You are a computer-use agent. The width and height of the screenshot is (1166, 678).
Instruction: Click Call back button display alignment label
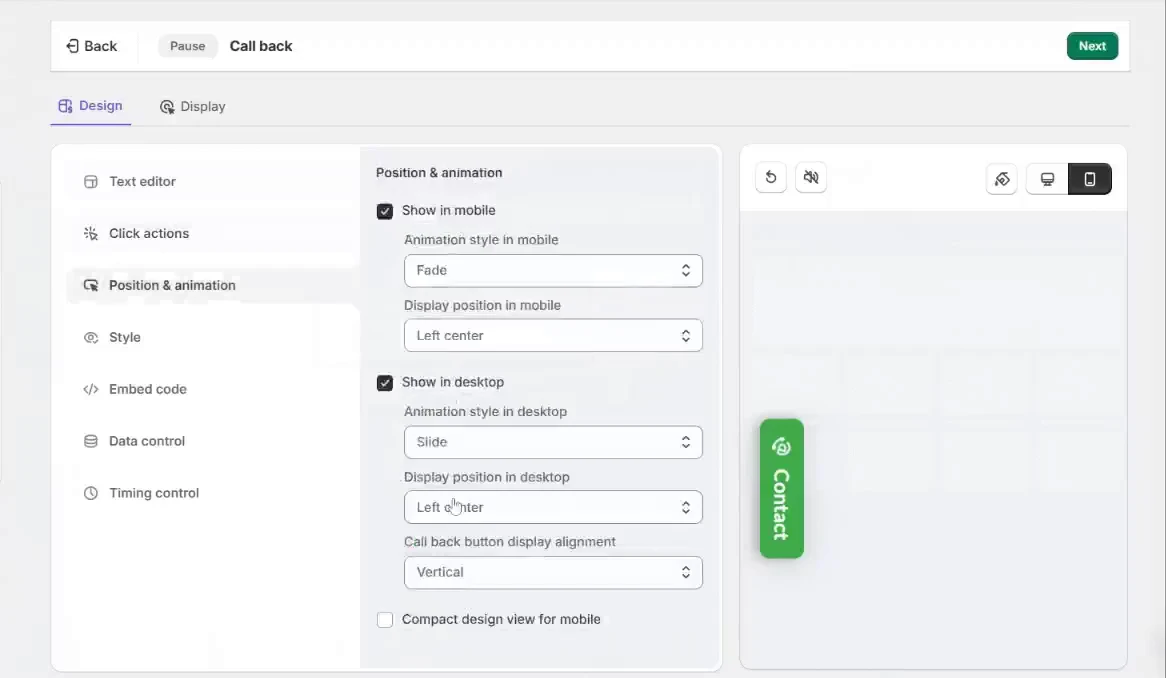click(510, 542)
